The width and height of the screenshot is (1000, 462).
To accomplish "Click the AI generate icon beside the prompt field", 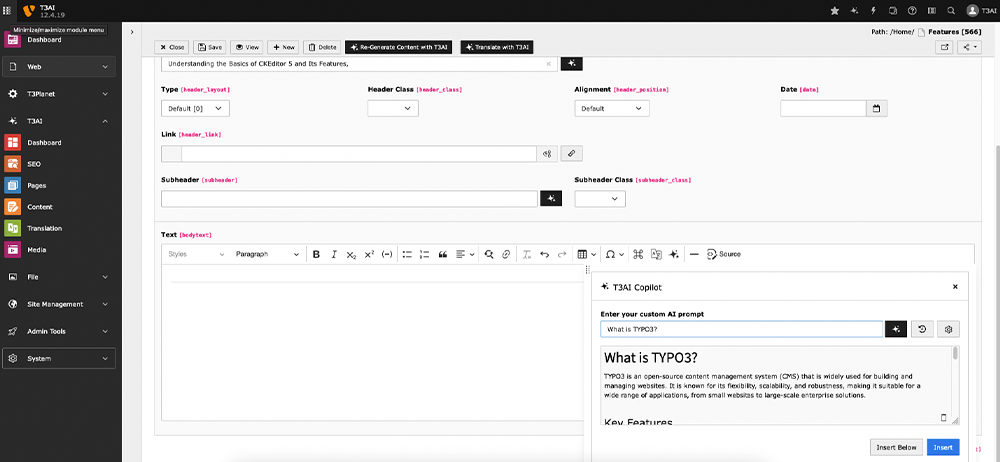I will (896, 329).
